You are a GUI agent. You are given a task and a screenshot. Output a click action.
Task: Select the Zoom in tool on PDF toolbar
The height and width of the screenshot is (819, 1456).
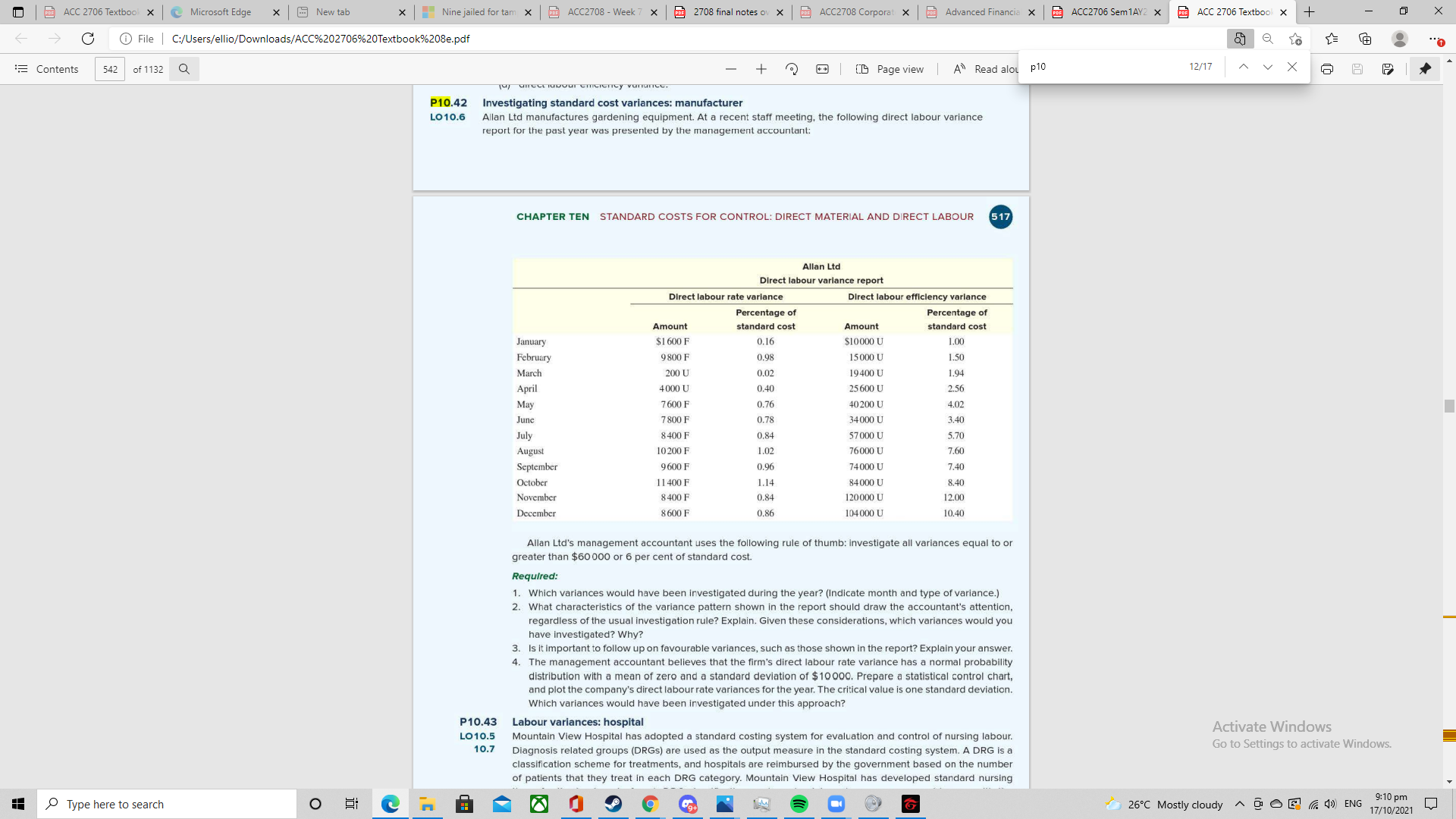click(761, 68)
